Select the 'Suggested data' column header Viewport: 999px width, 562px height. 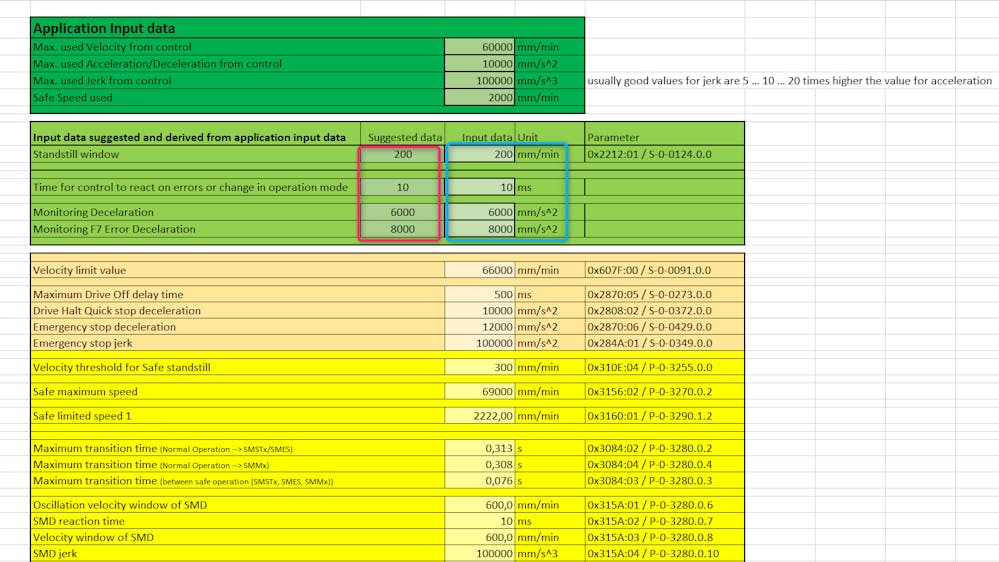pyautogui.click(x=405, y=138)
